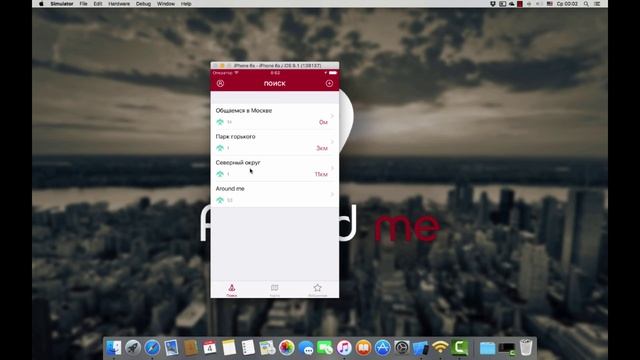Image resolution: width=640 pixels, height=360 pixels.
Task: Click the menu bar clock
Action: [567, 4]
